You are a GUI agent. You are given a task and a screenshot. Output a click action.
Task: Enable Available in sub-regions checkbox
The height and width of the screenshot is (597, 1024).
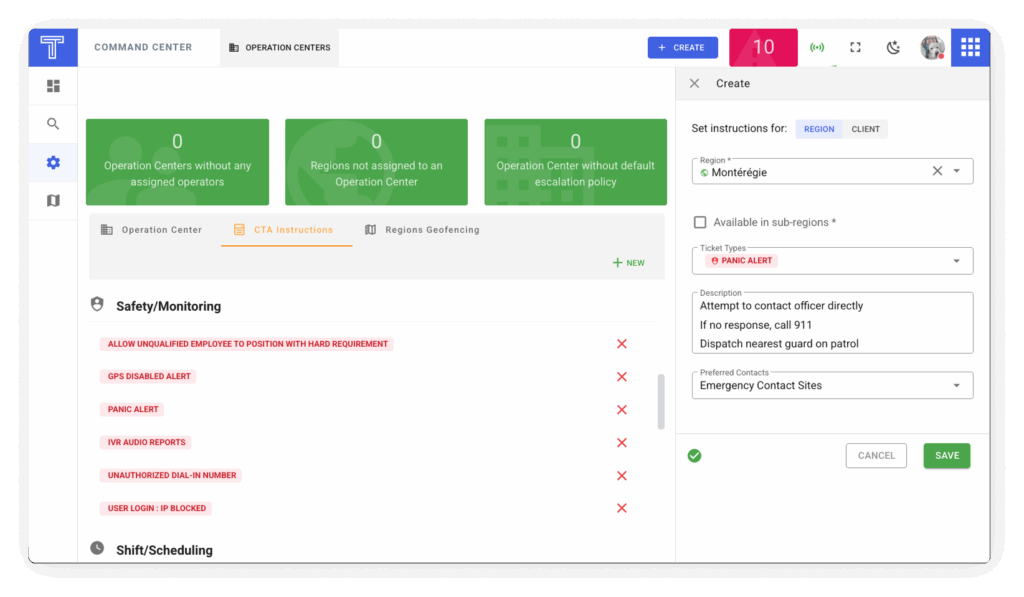(700, 222)
